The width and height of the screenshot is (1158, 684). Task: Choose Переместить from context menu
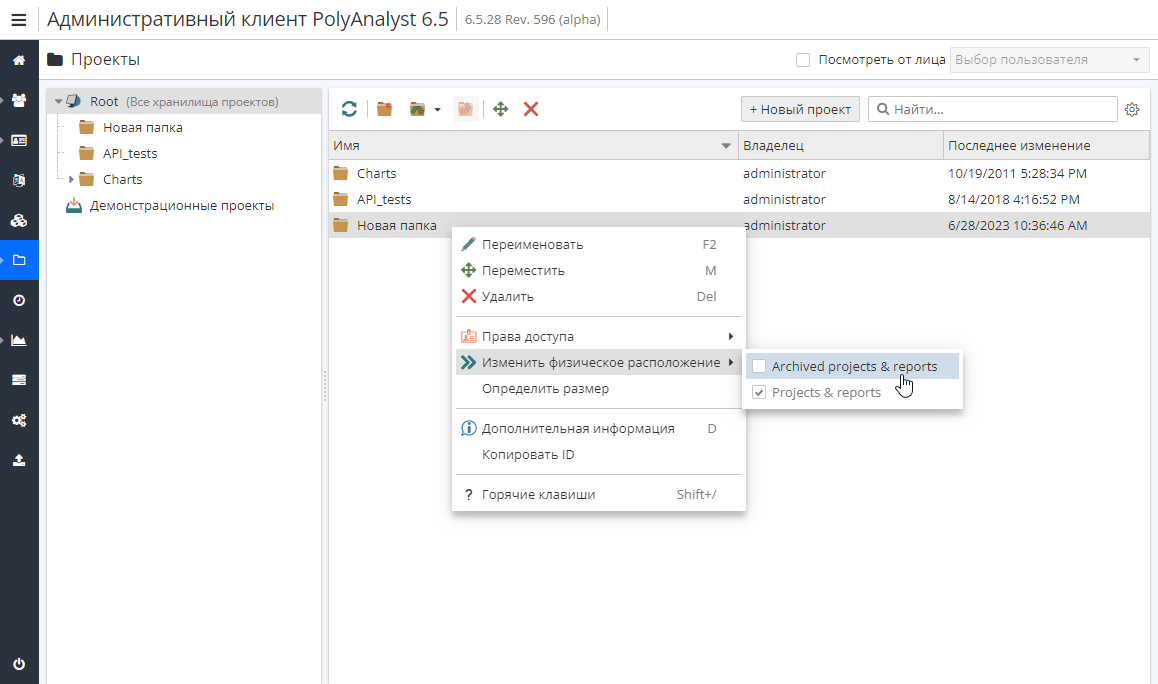click(x=599, y=270)
